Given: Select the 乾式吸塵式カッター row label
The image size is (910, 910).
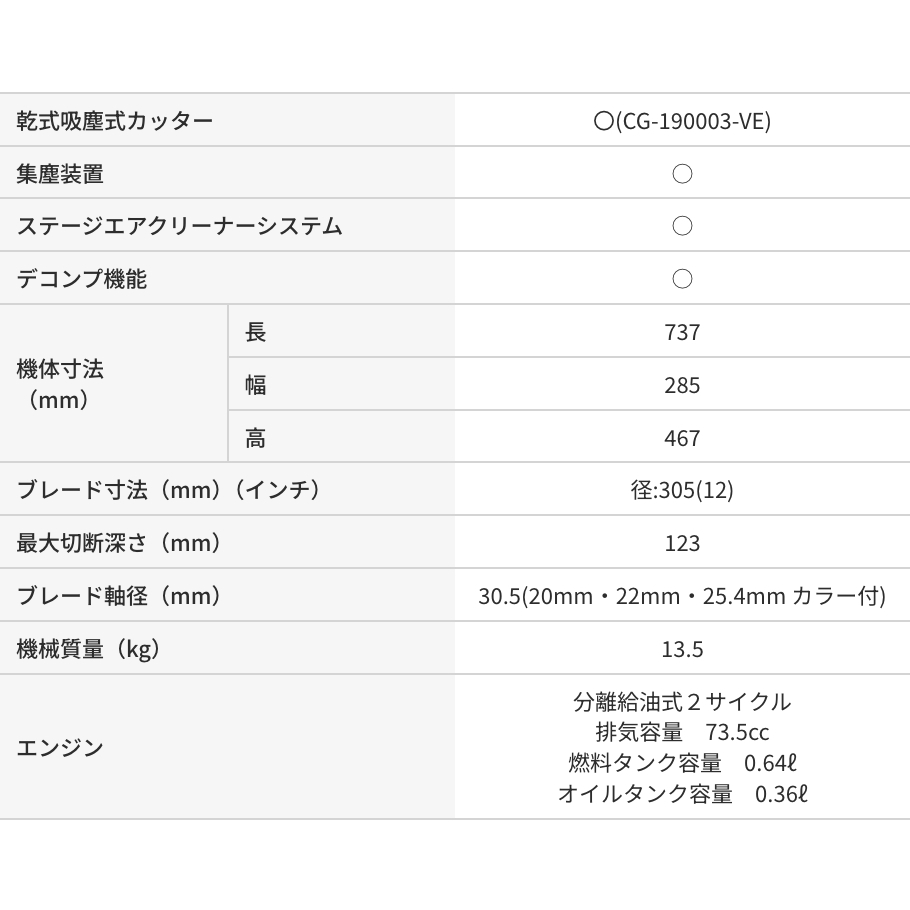Looking at the screenshot, I should click(115, 121).
